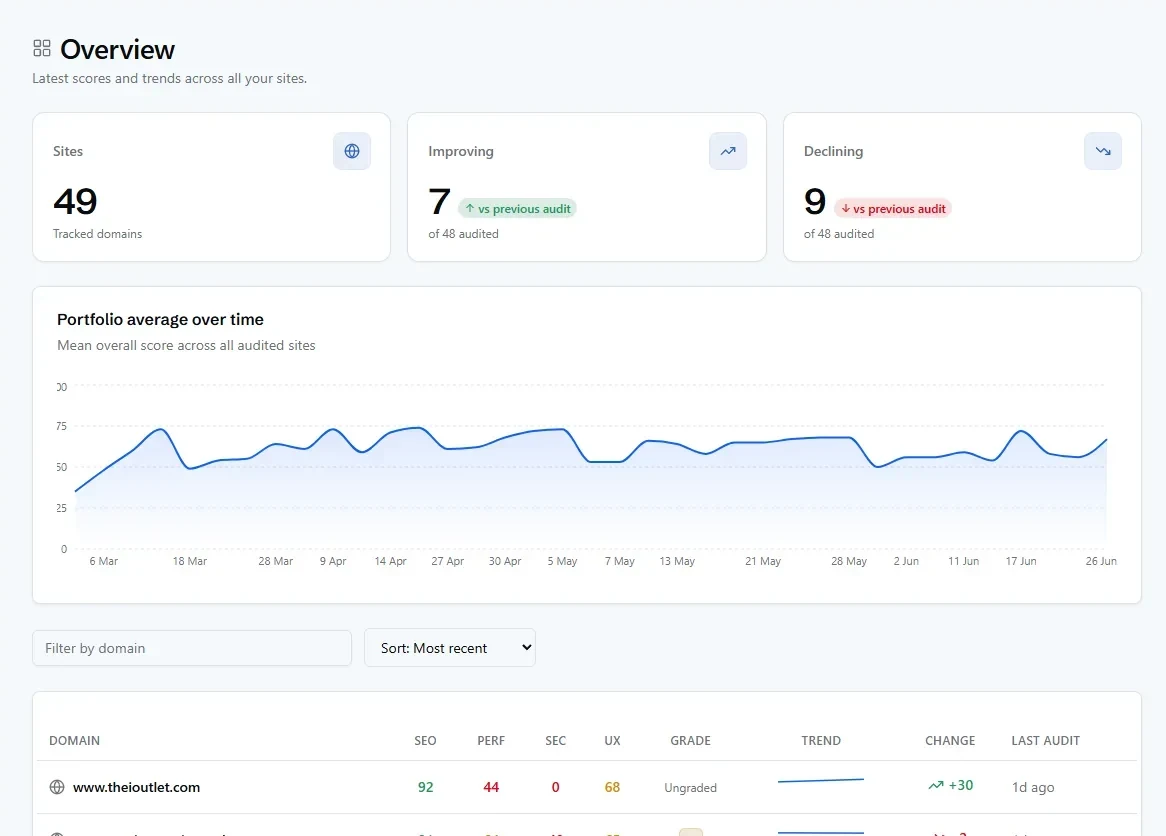Click the Sites count 49
The height and width of the screenshot is (836, 1166).
click(75, 202)
